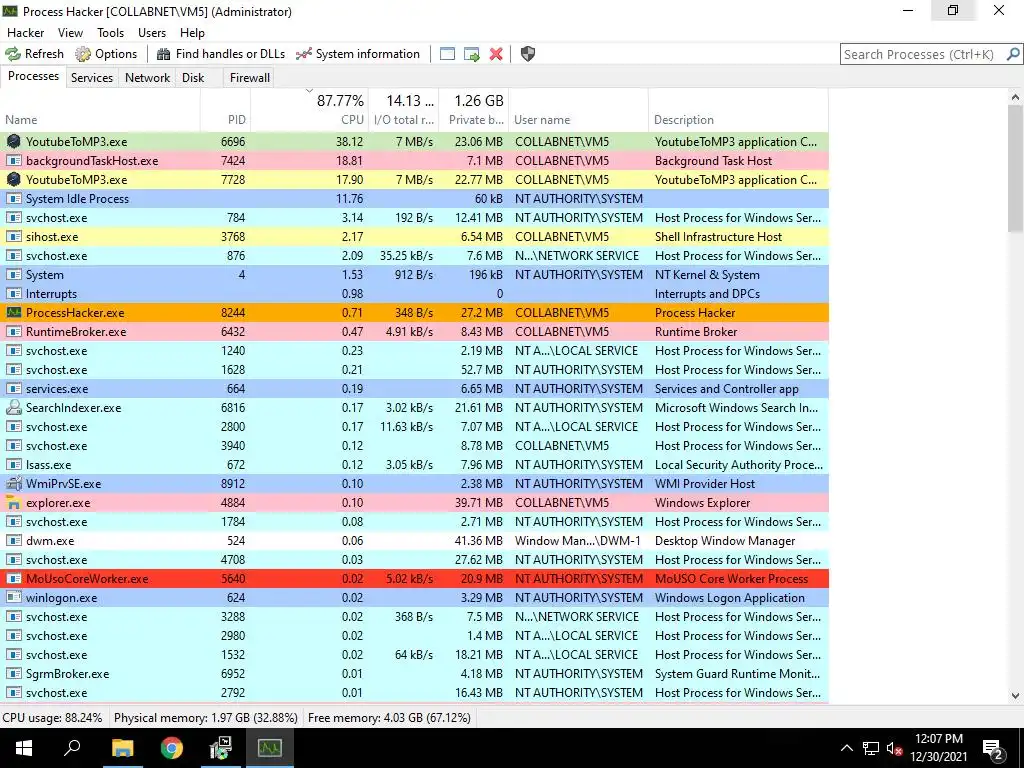
Task: Click the magnifier icon in the search box
Action: [x=1013, y=54]
